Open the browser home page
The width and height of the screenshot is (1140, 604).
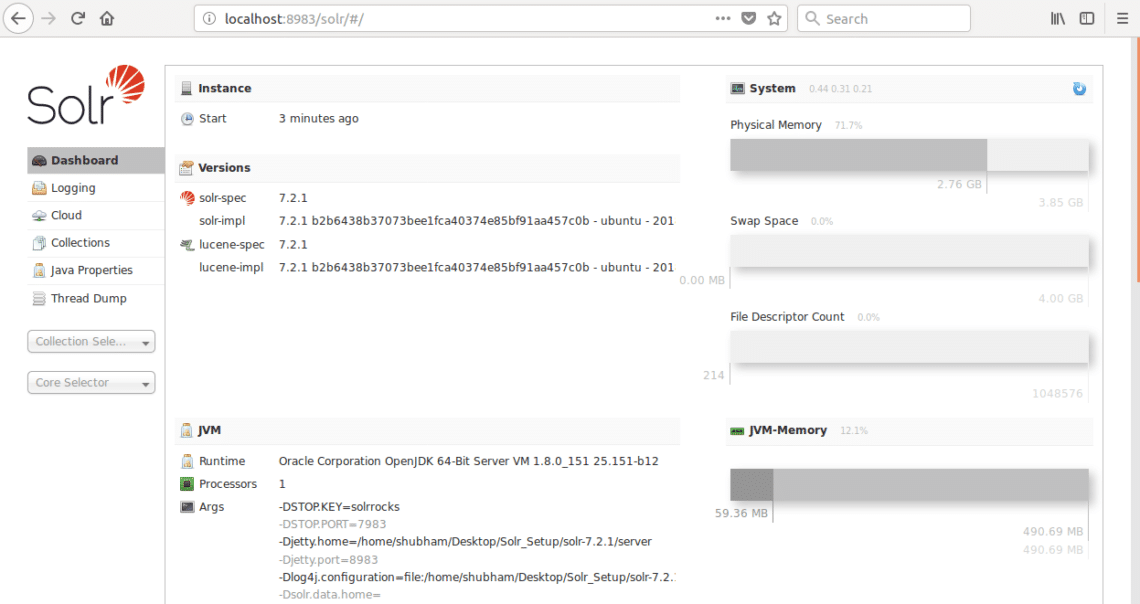(x=107, y=19)
